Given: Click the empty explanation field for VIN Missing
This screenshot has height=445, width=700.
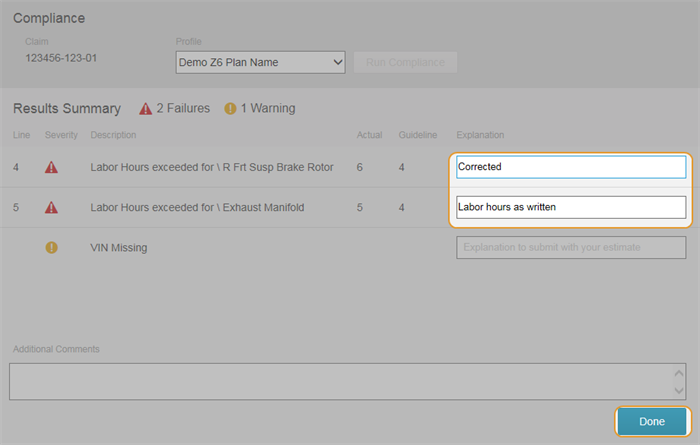Looking at the screenshot, I should coord(571,247).
